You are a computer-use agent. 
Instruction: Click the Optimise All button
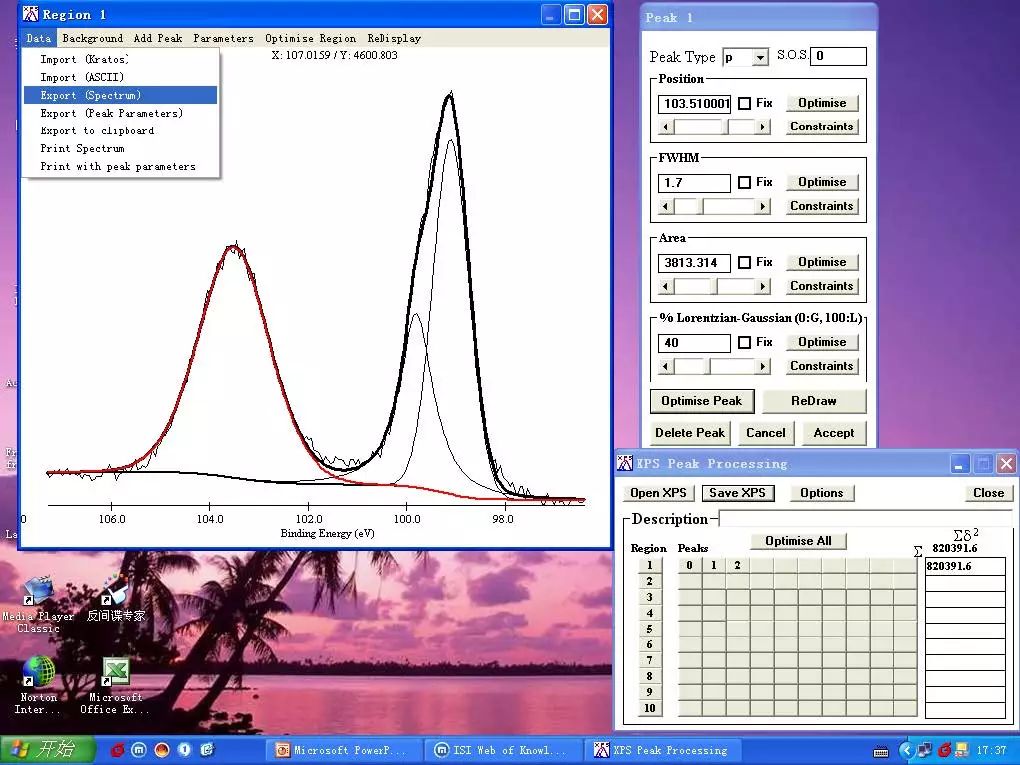click(x=798, y=541)
